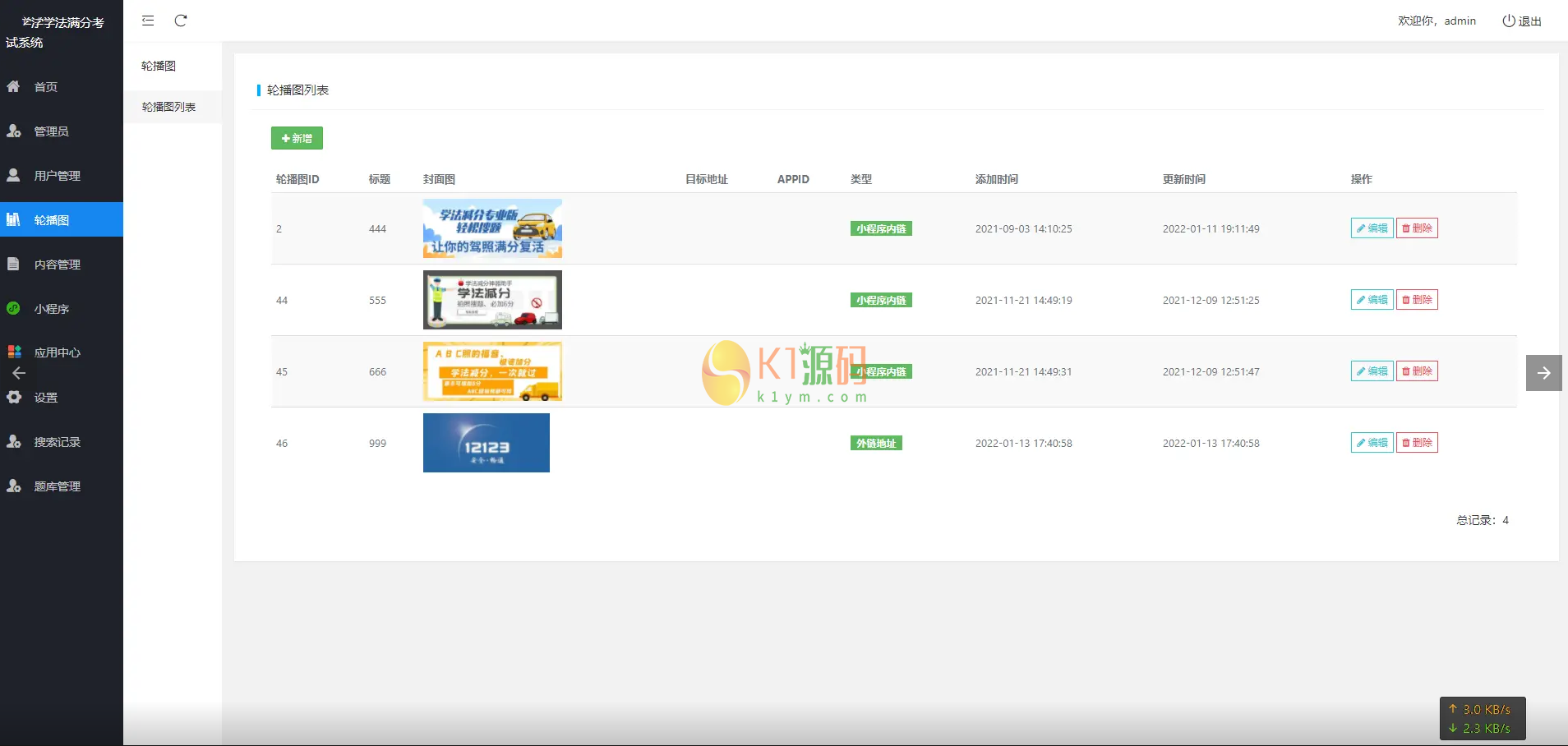Click the refresh page icon

point(181,21)
